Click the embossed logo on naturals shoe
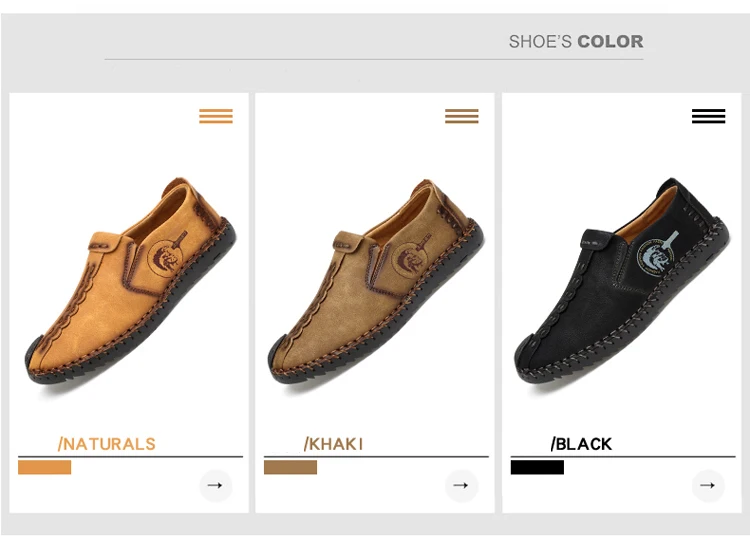 (x=165, y=260)
